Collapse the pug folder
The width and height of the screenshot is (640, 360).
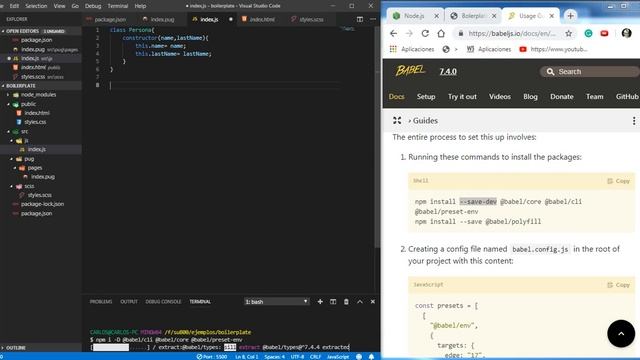tap(29, 159)
